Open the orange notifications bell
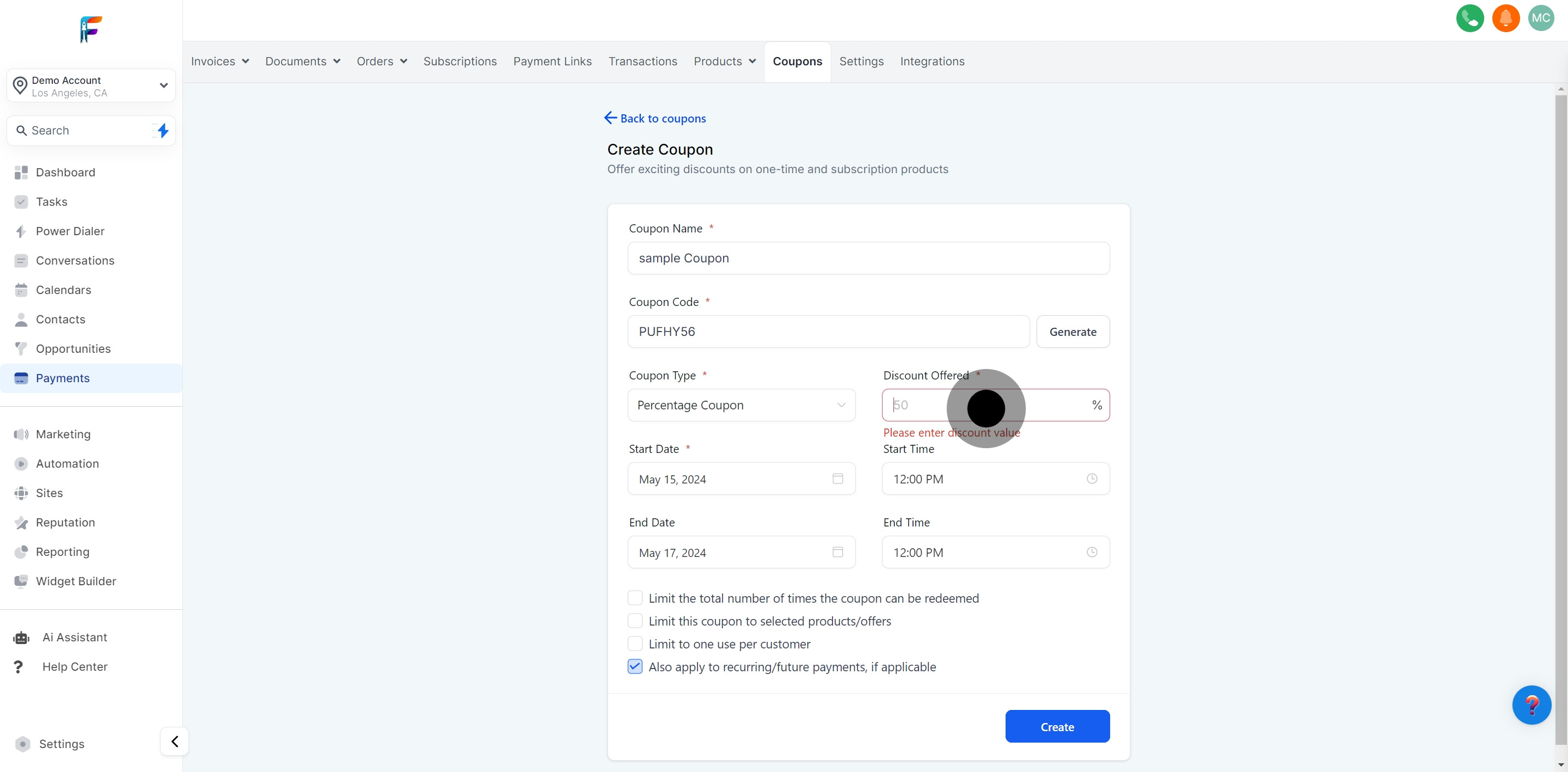Image resolution: width=1568 pixels, height=772 pixels. point(1505,19)
